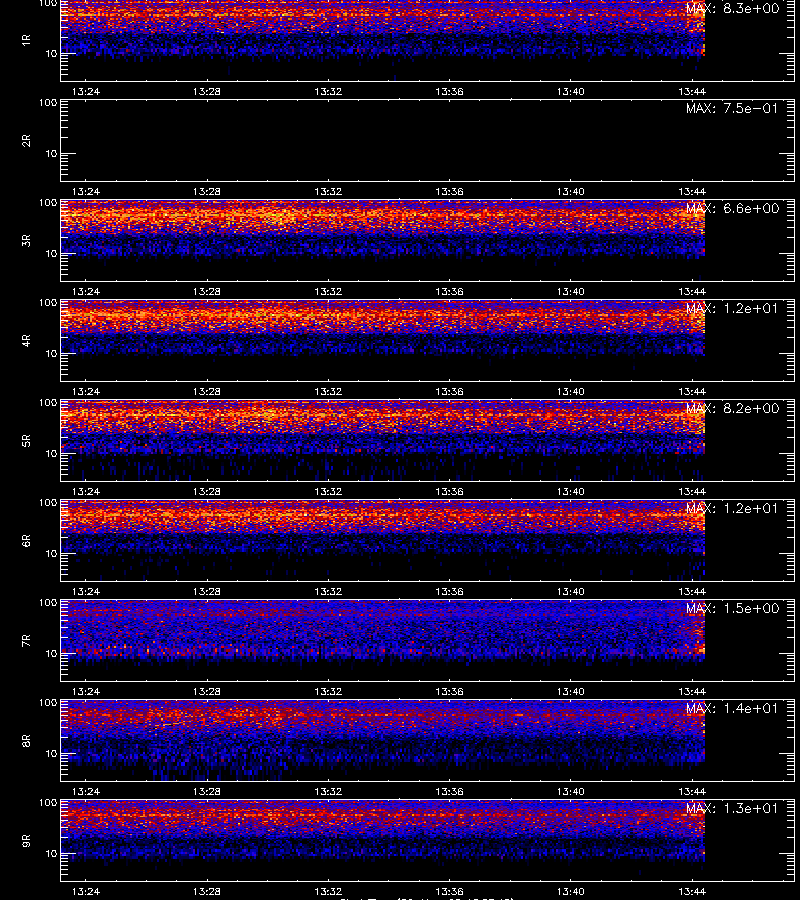Select the MAX: 6.6e+00 readout
The image size is (800, 900).
pos(732,208)
